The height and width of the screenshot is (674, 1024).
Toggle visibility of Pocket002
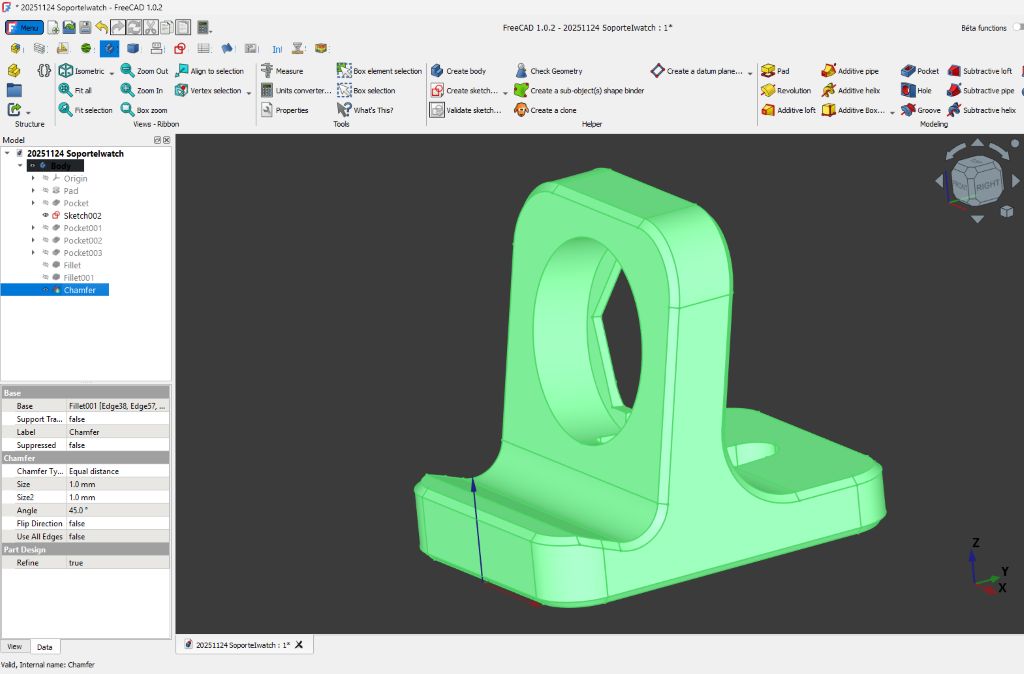[x=46, y=240]
